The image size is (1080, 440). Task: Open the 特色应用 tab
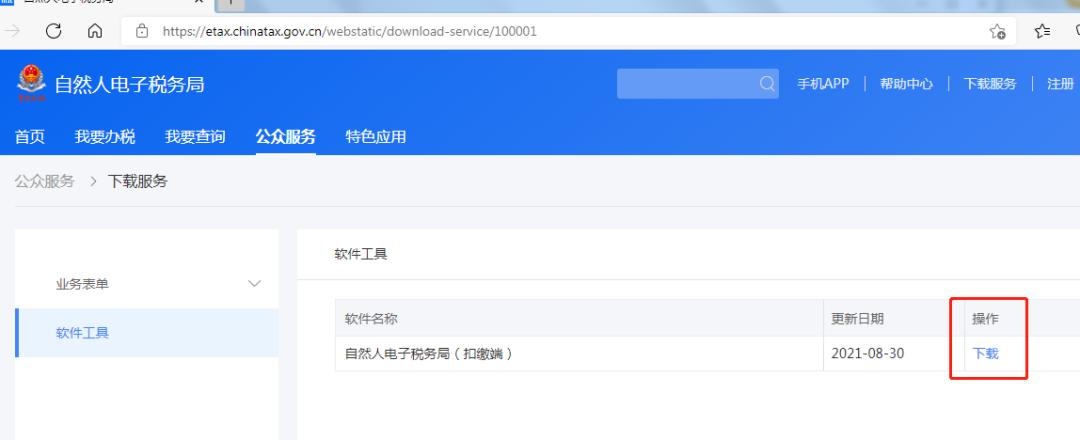(376, 137)
